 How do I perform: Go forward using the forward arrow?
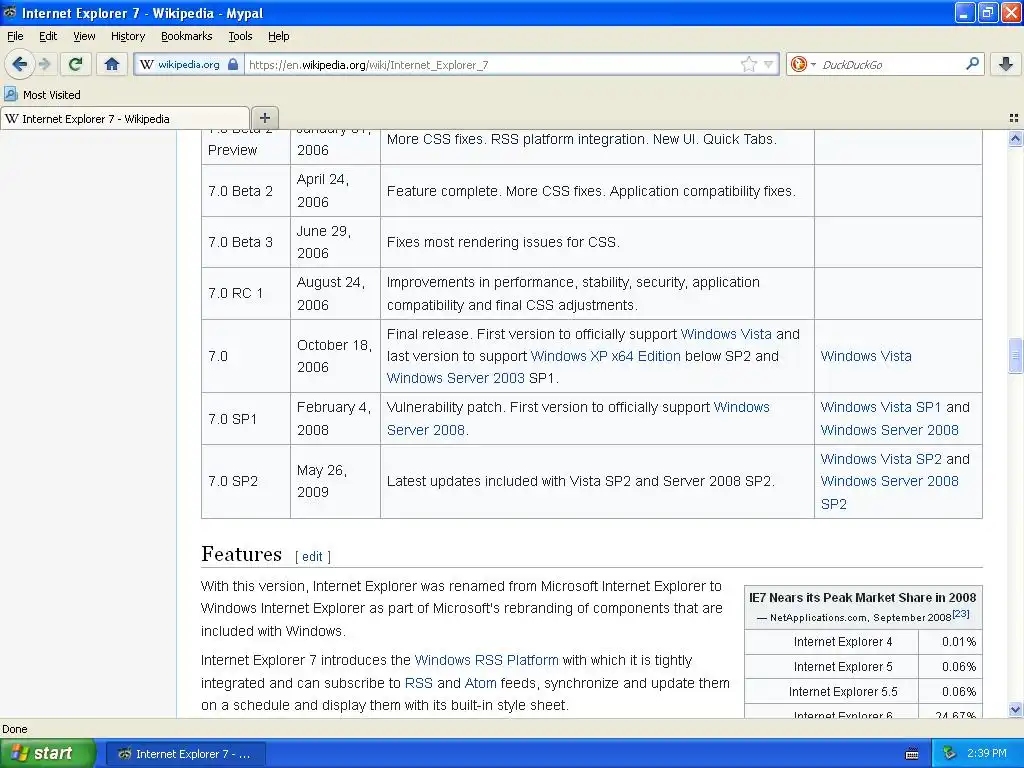point(44,64)
